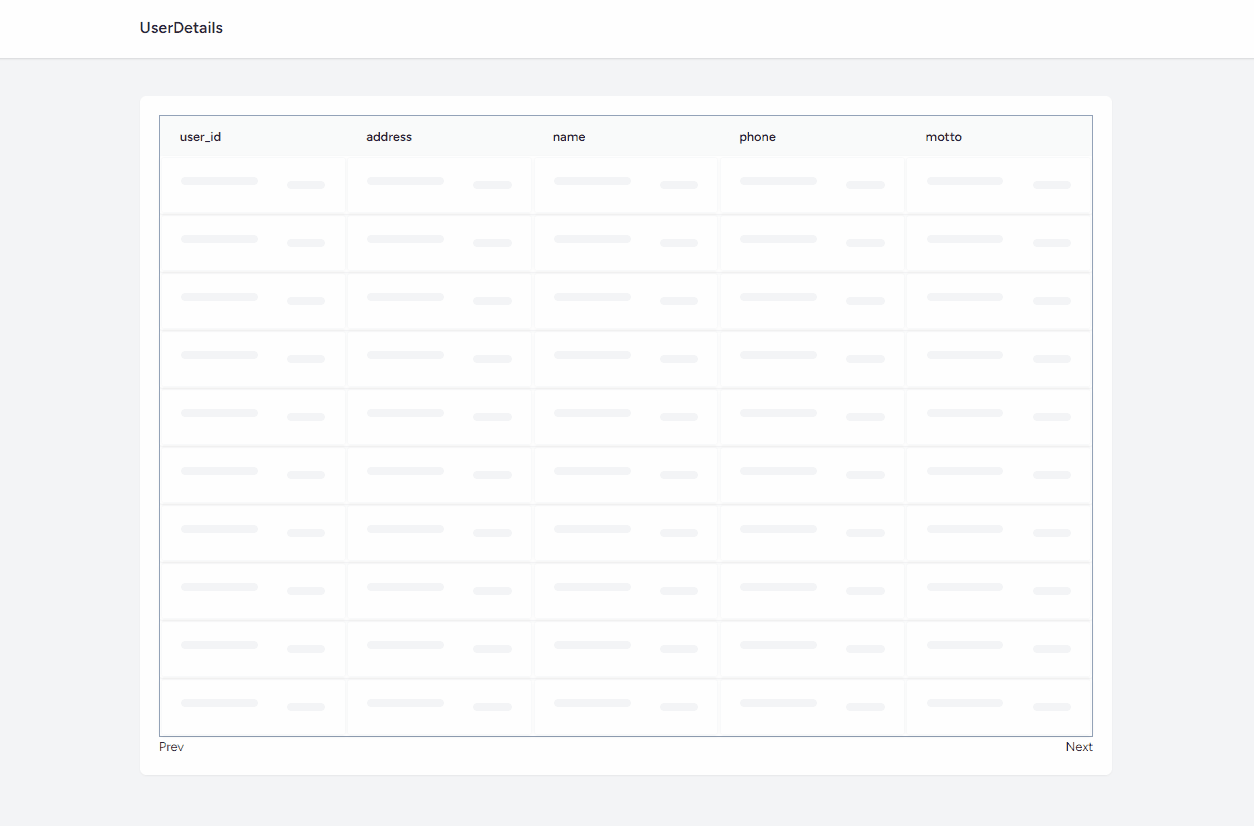
Task: Select the fifth loading row
Action: [625, 417]
